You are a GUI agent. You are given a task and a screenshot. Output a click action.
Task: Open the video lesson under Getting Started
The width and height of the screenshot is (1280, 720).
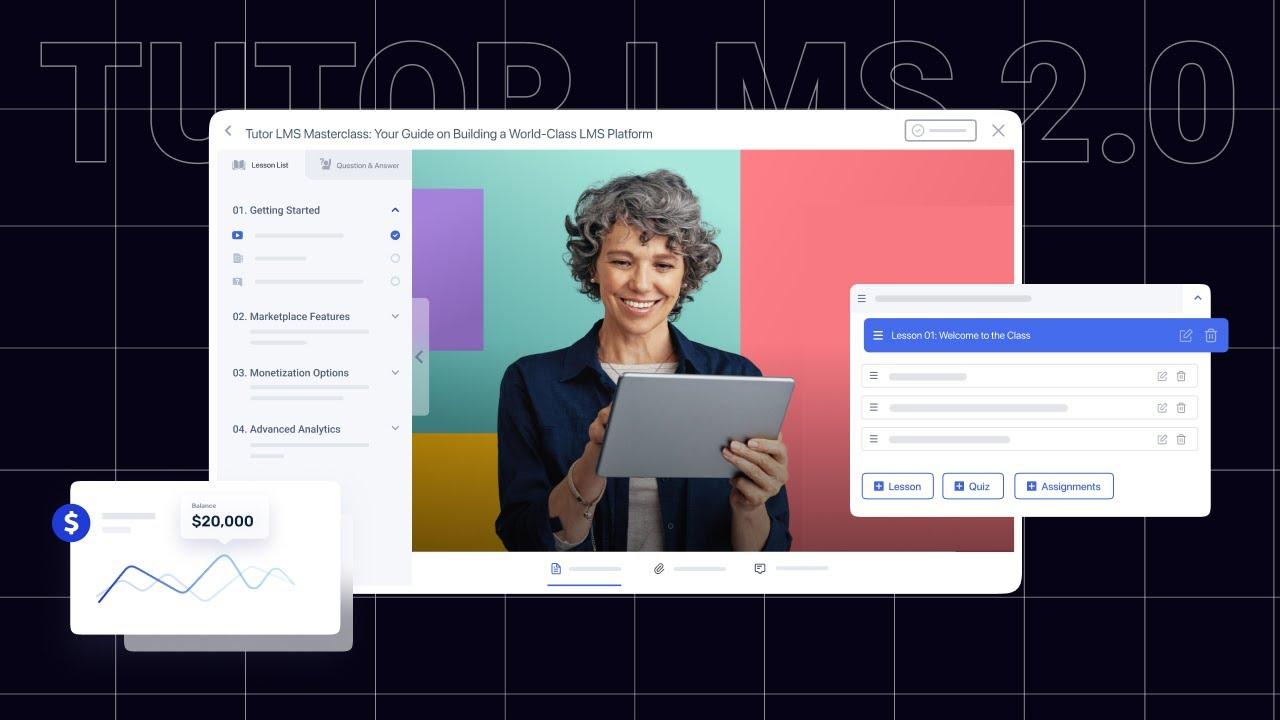pos(238,236)
